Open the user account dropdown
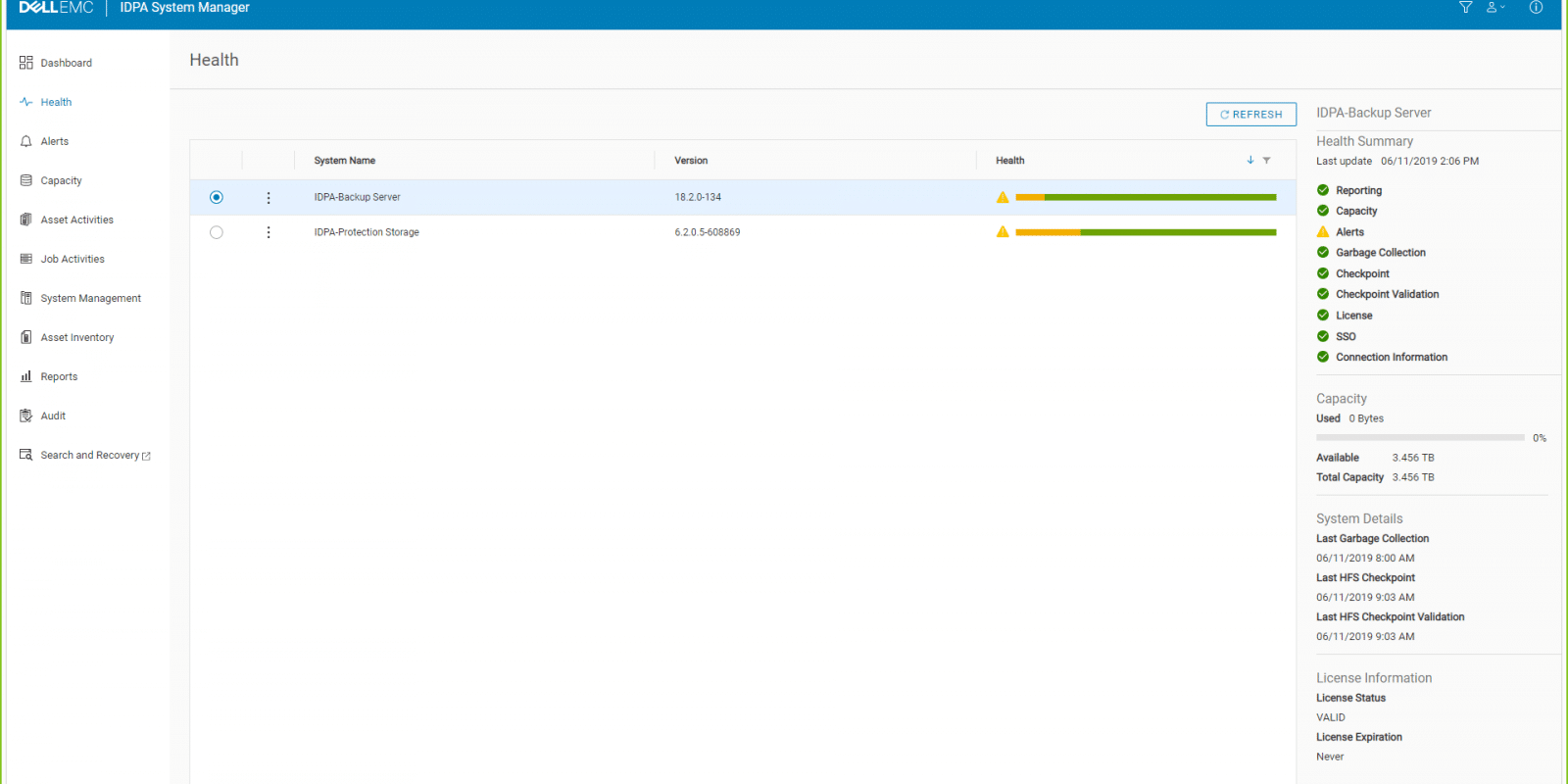1568x784 pixels. click(1495, 7)
